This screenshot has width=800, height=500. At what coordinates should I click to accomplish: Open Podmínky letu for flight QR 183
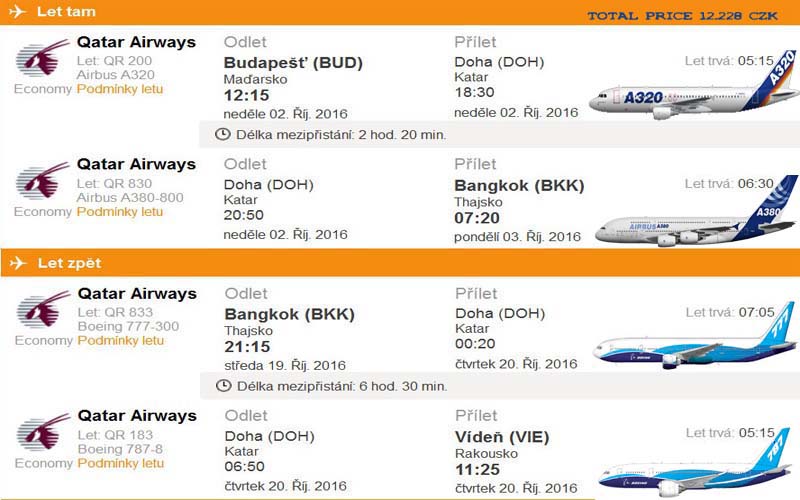pos(121,463)
